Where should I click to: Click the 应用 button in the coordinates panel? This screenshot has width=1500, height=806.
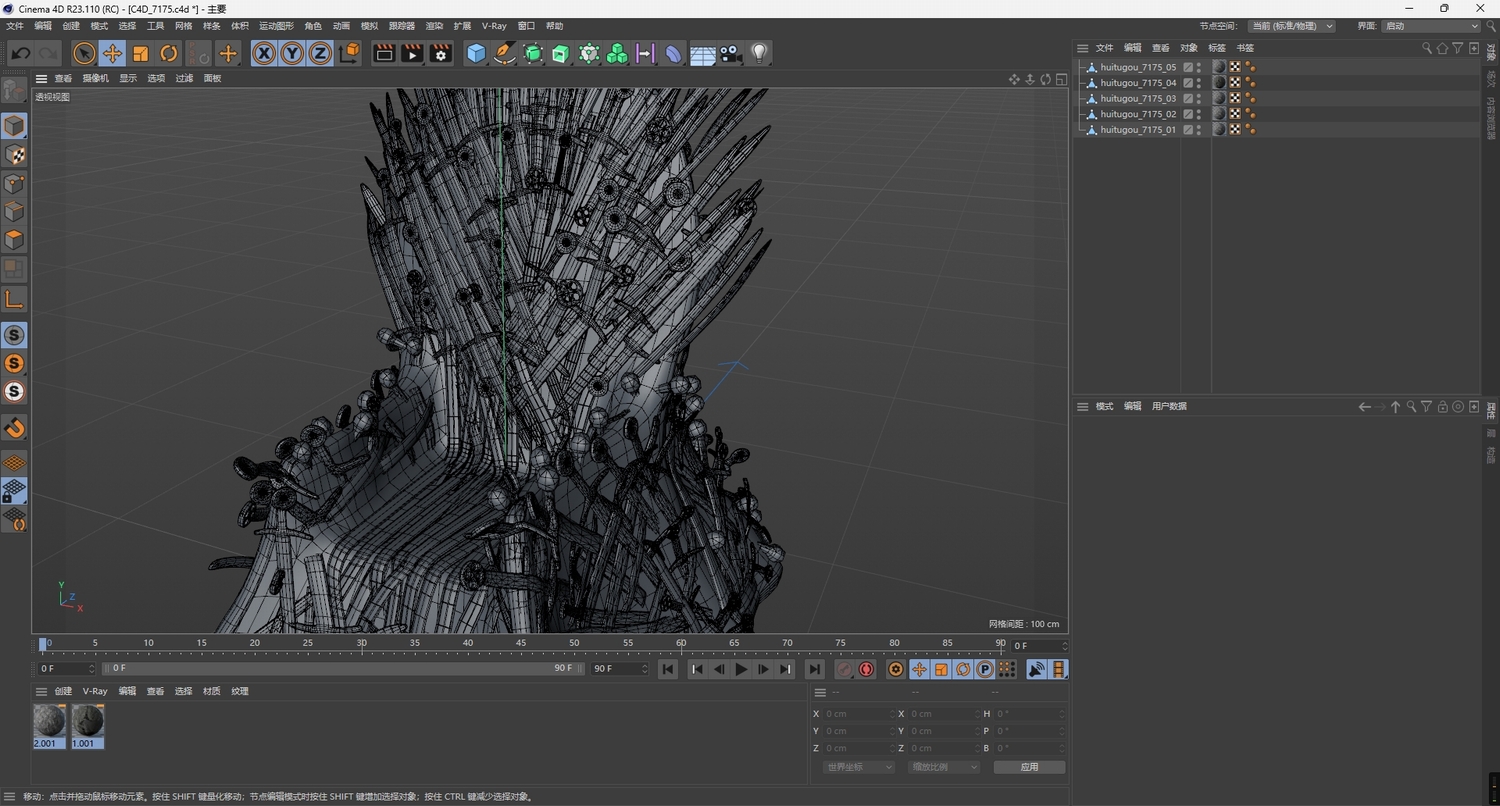pos(1028,766)
